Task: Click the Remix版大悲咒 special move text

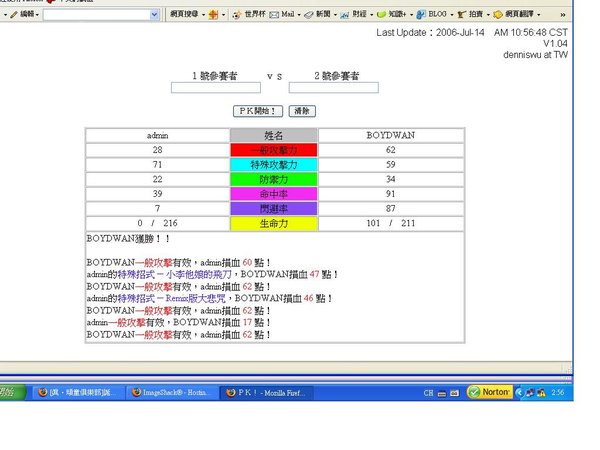Action: 196,298
